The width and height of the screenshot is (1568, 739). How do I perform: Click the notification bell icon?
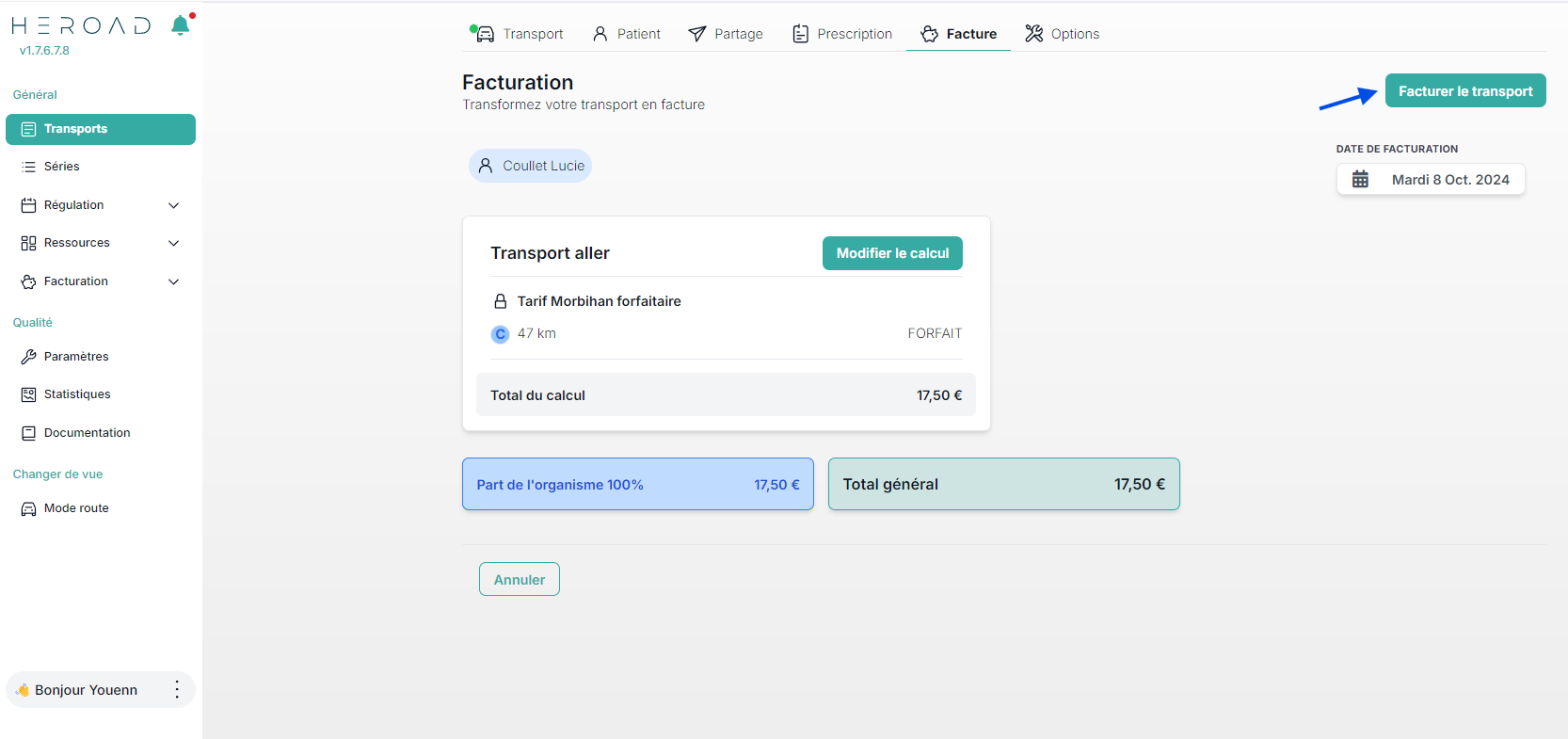pyautogui.click(x=181, y=26)
